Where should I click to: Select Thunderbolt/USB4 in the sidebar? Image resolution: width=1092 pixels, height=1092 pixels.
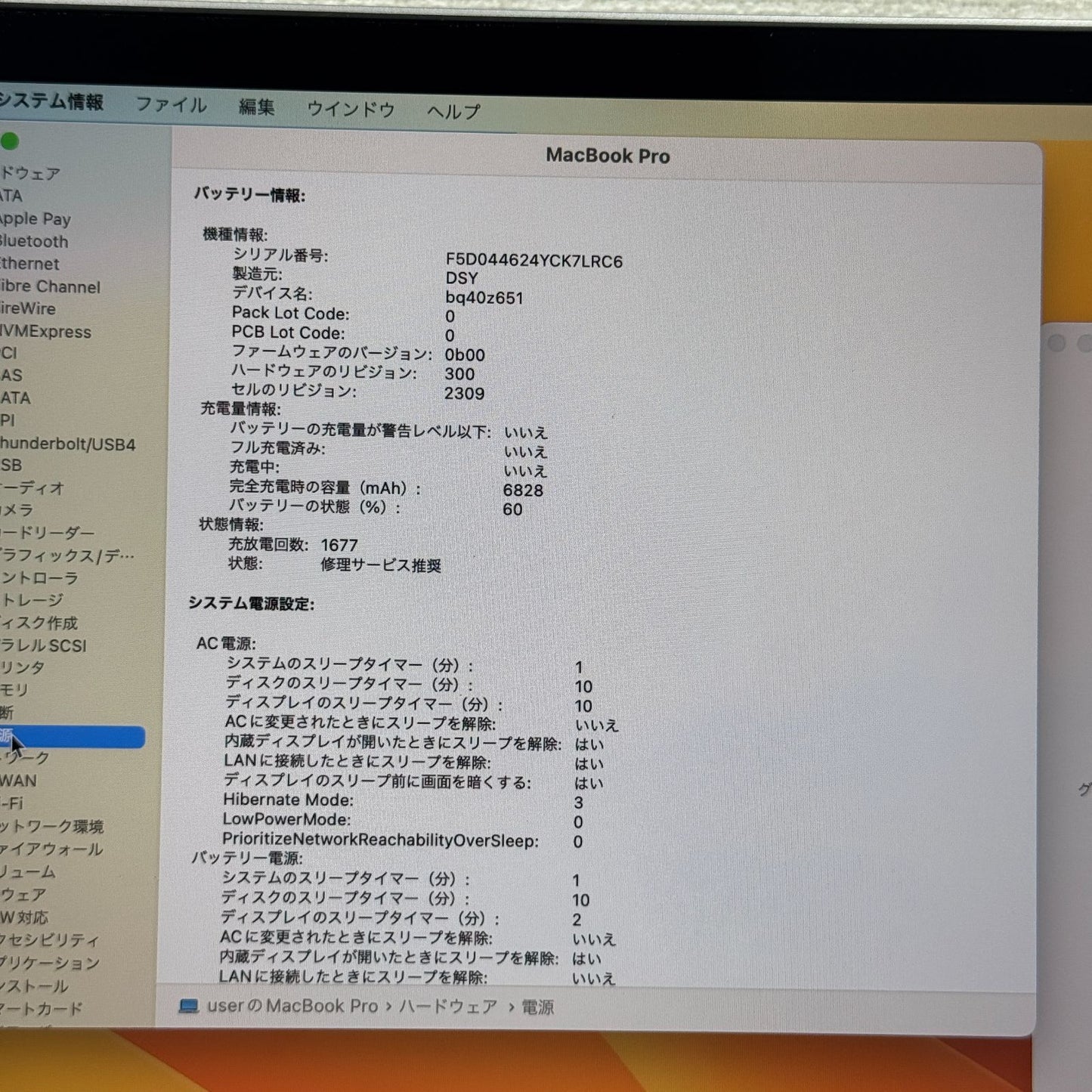point(68,444)
